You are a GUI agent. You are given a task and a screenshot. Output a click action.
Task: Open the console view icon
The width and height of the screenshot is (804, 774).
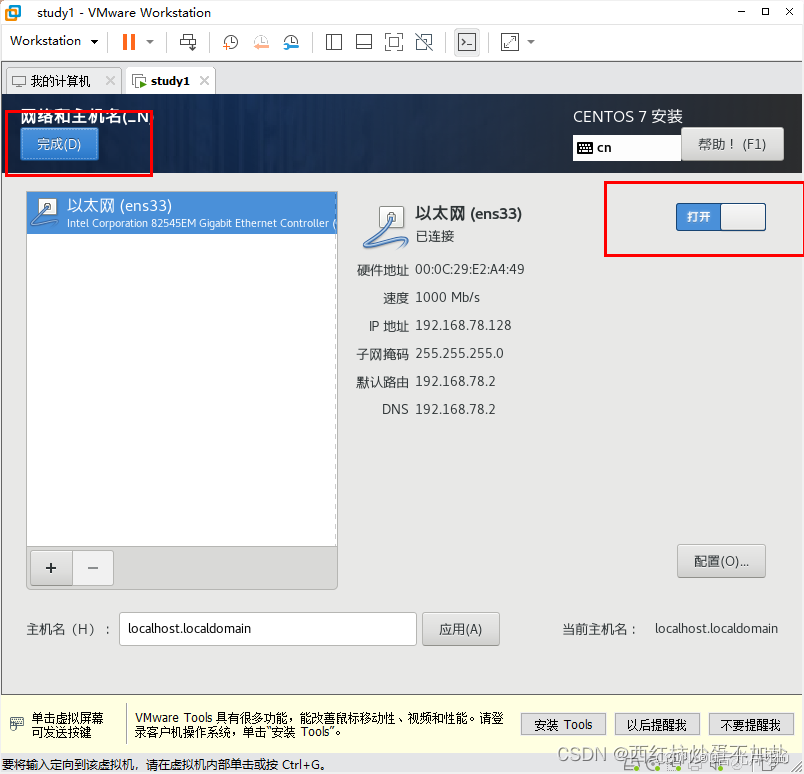click(467, 42)
